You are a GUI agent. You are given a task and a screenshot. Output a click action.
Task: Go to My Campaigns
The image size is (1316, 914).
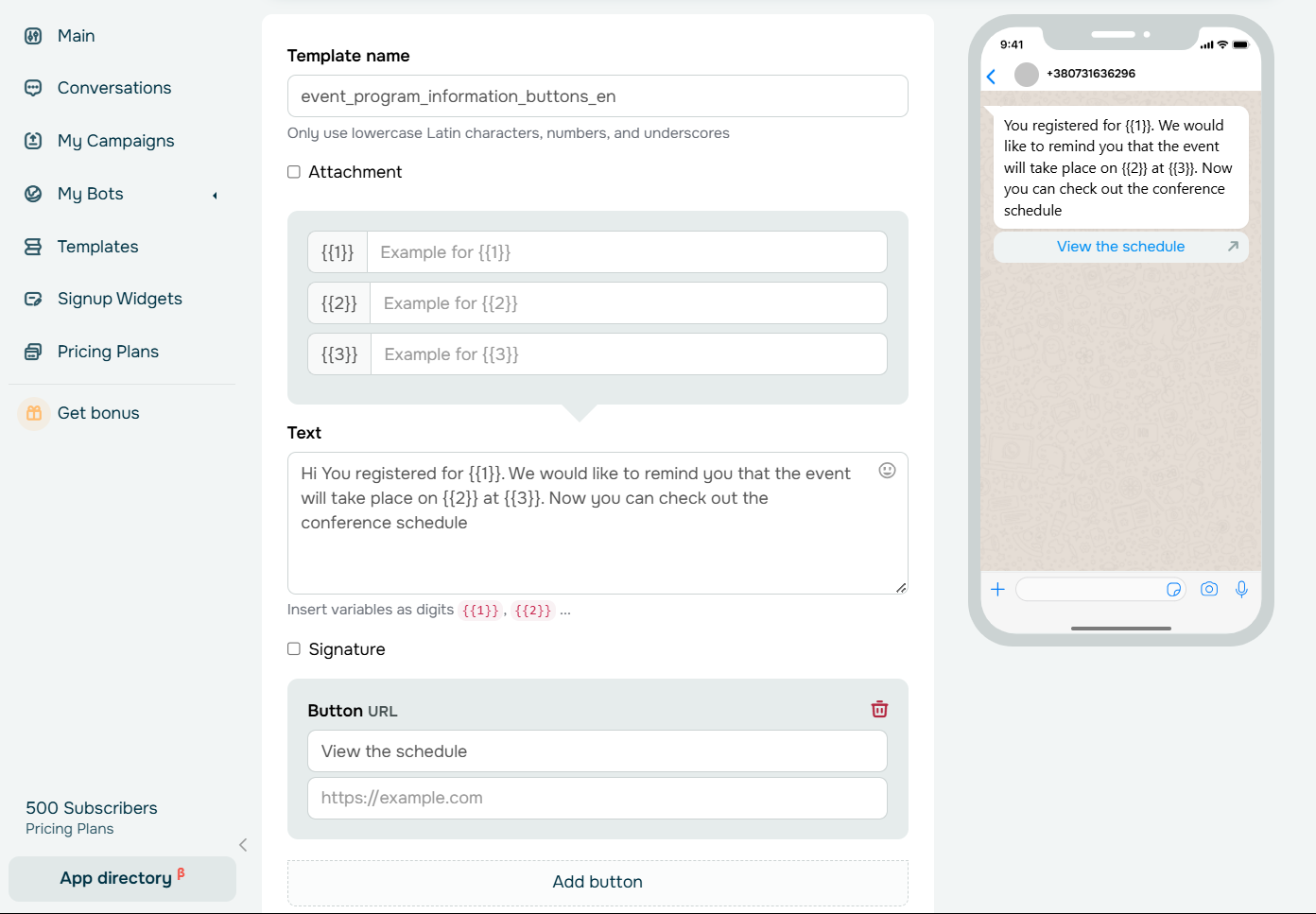(x=115, y=141)
